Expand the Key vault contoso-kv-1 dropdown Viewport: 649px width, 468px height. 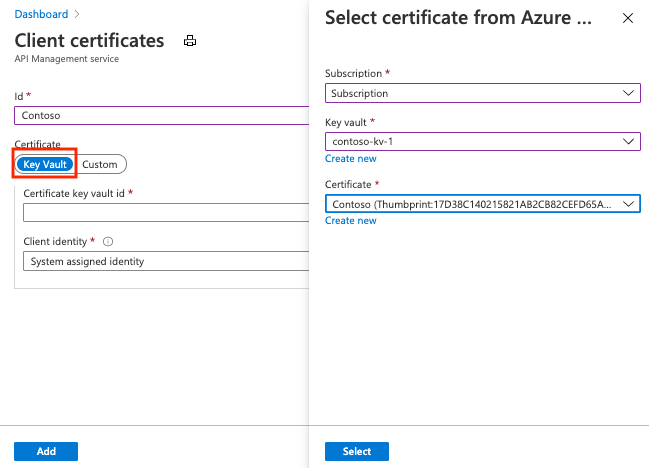pos(482,142)
